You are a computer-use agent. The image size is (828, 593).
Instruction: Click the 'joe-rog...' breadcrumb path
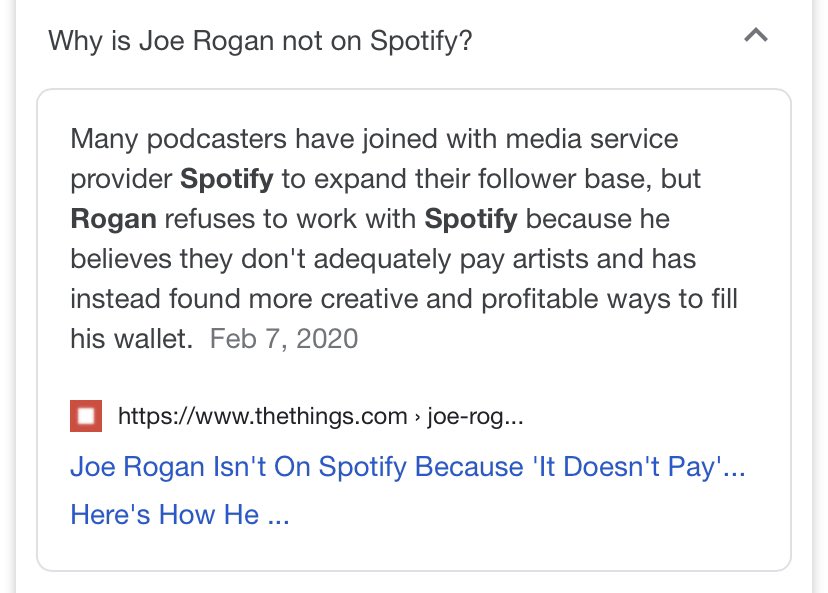(x=475, y=416)
